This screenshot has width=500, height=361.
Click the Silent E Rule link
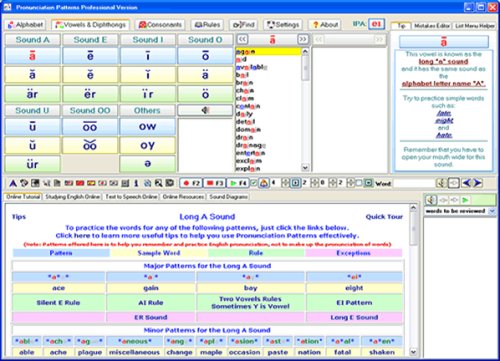click(58, 303)
